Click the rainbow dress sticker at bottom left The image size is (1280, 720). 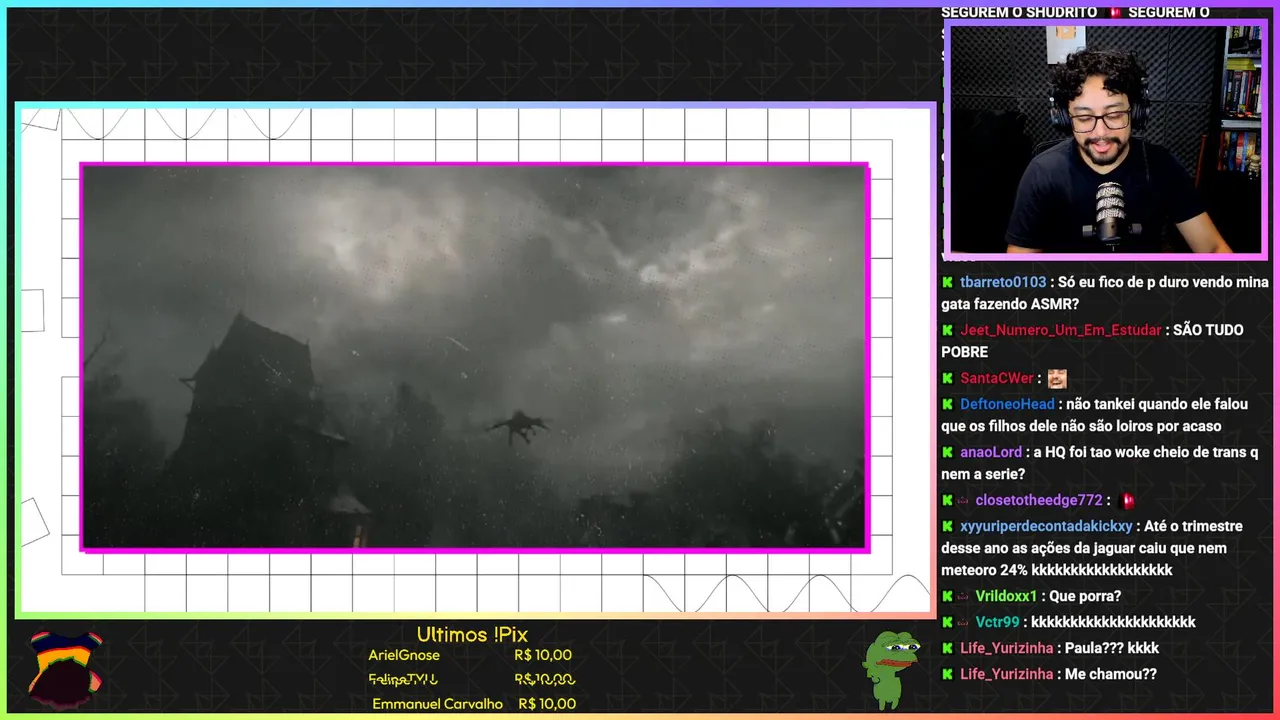click(65, 668)
